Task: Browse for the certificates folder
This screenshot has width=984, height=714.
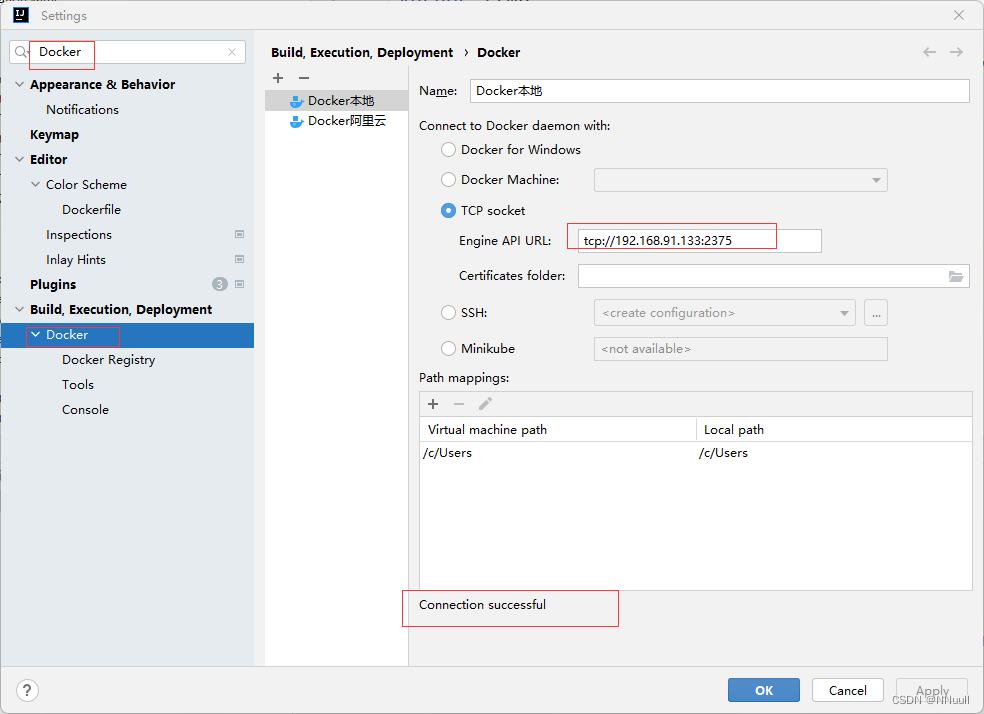Action: click(x=956, y=276)
